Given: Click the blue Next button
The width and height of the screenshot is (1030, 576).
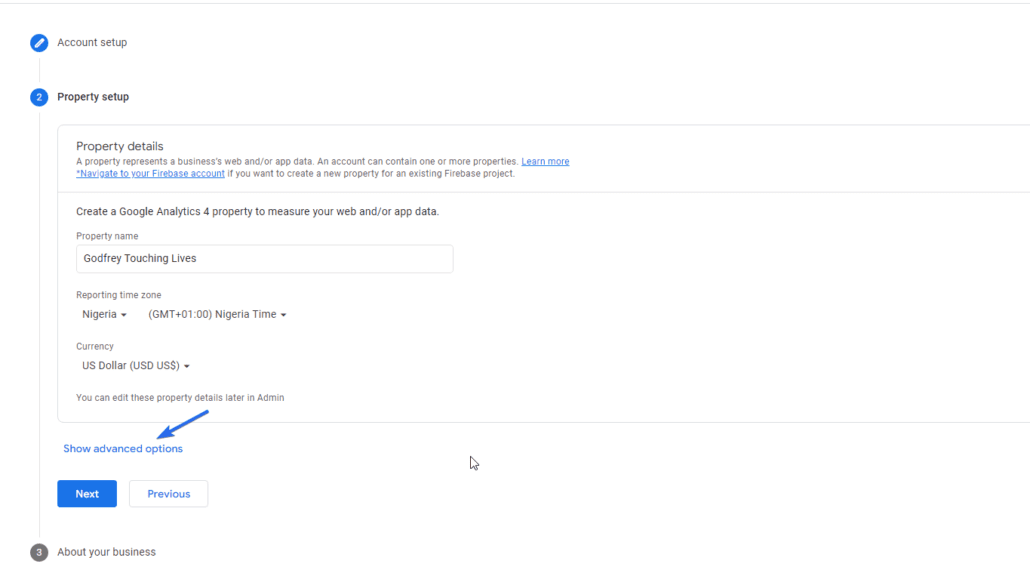Looking at the screenshot, I should point(87,494).
